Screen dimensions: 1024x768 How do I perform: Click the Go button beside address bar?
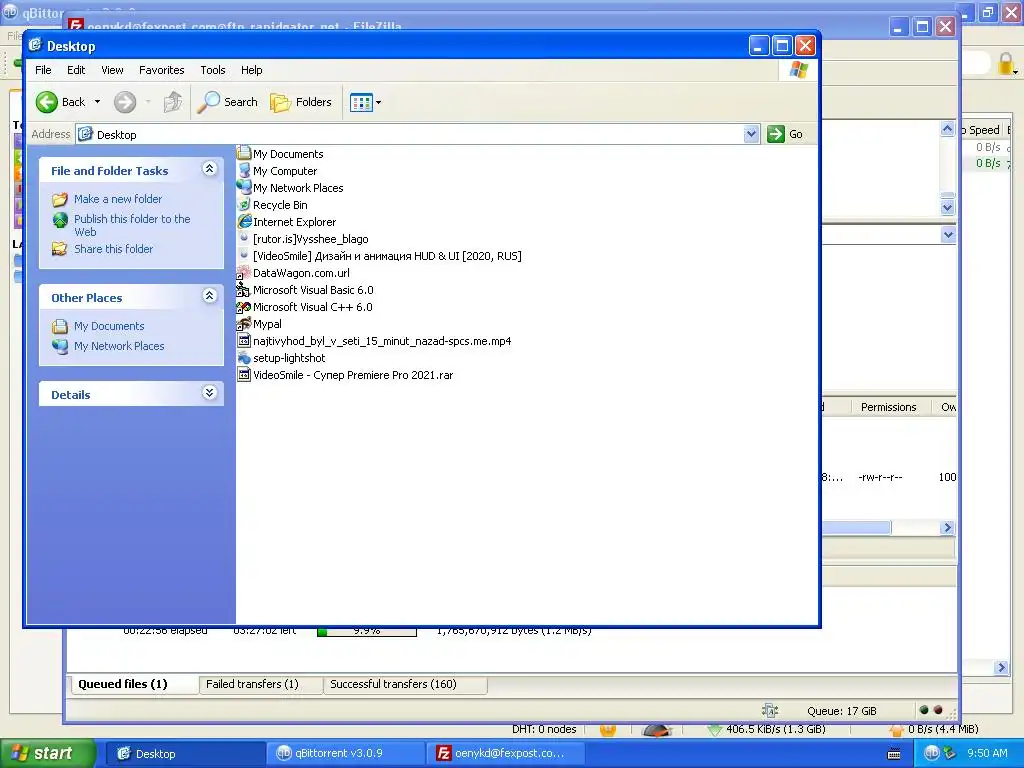pyautogui.click(x=785, y=134)
